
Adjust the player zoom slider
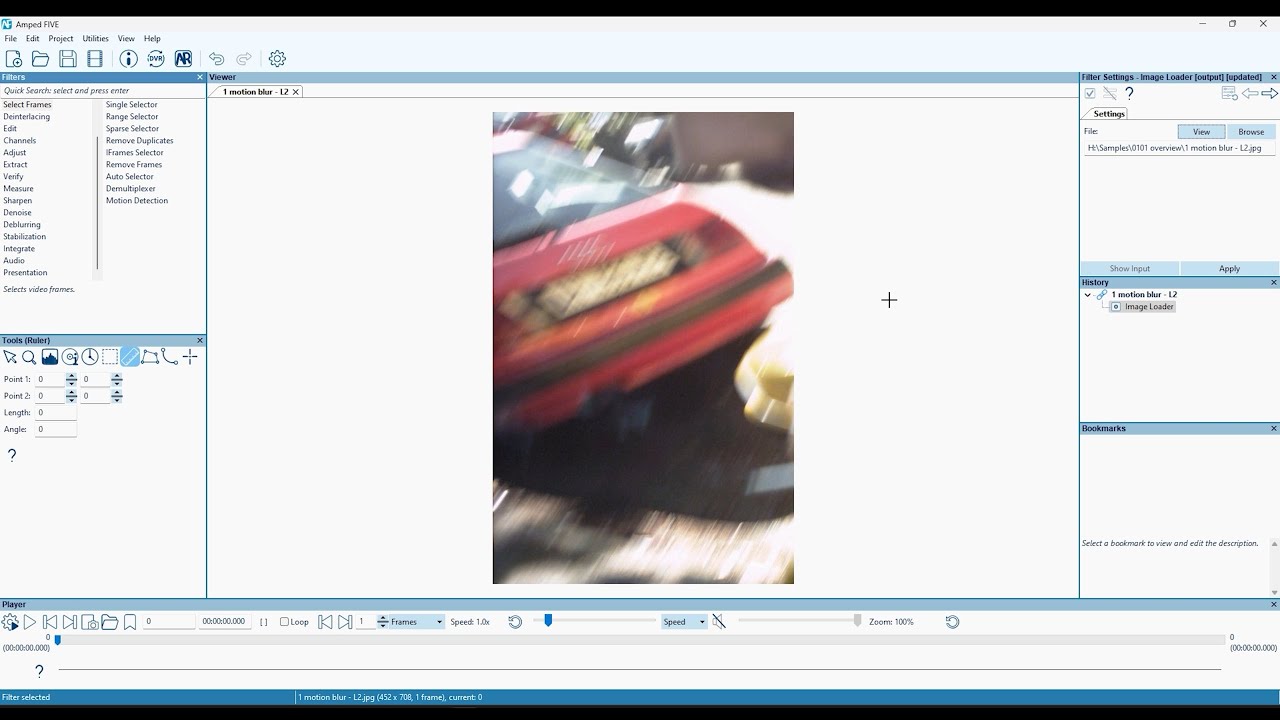click(857, 621)
